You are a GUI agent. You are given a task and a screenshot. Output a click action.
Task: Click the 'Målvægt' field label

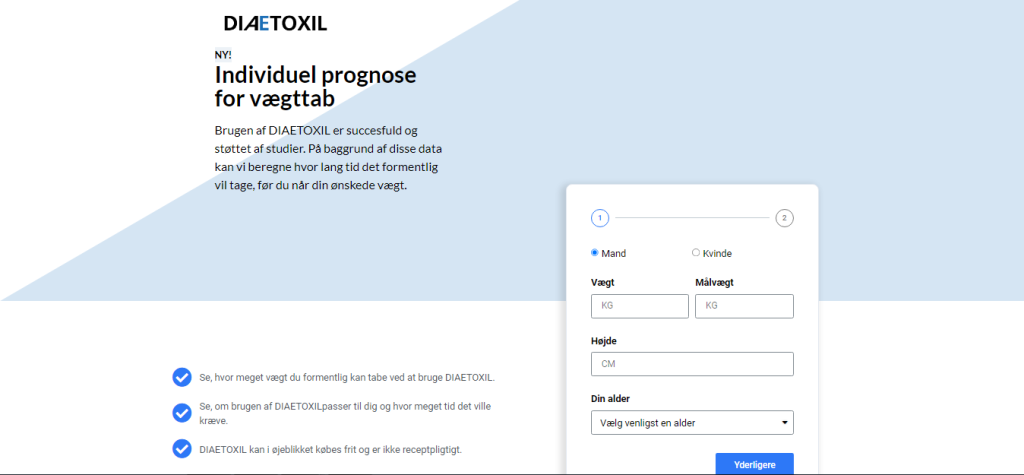coord(715,282)
